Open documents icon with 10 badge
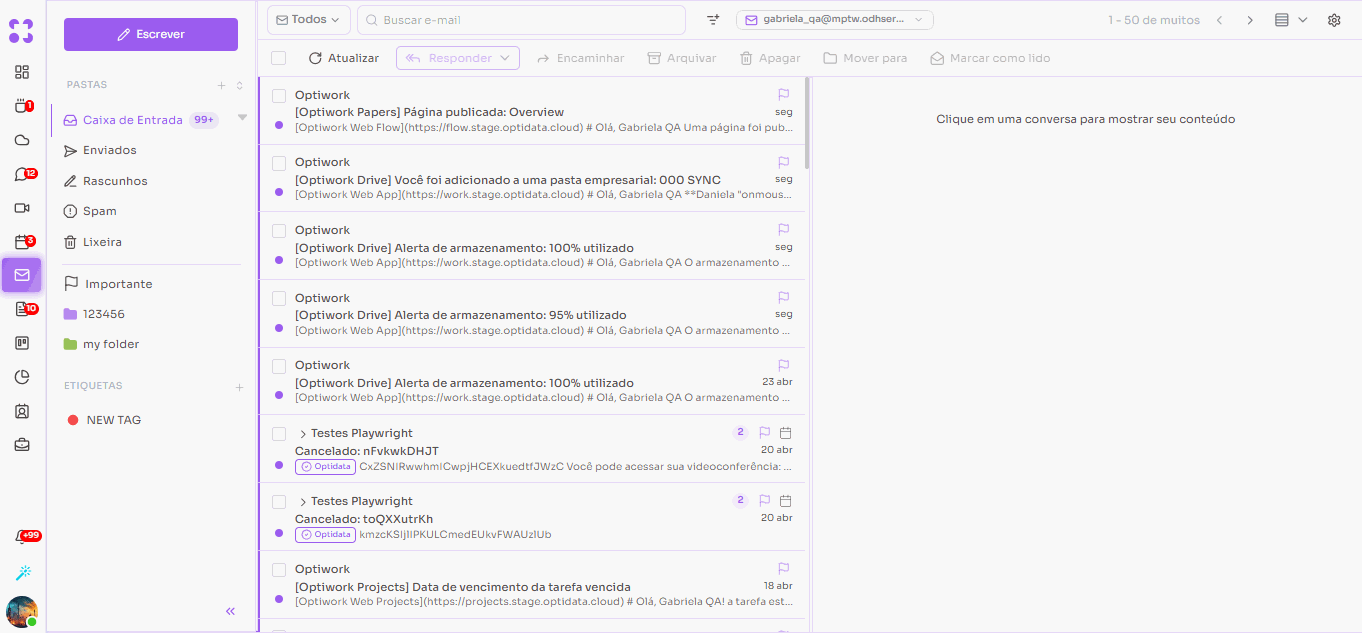 pos(22,309)
